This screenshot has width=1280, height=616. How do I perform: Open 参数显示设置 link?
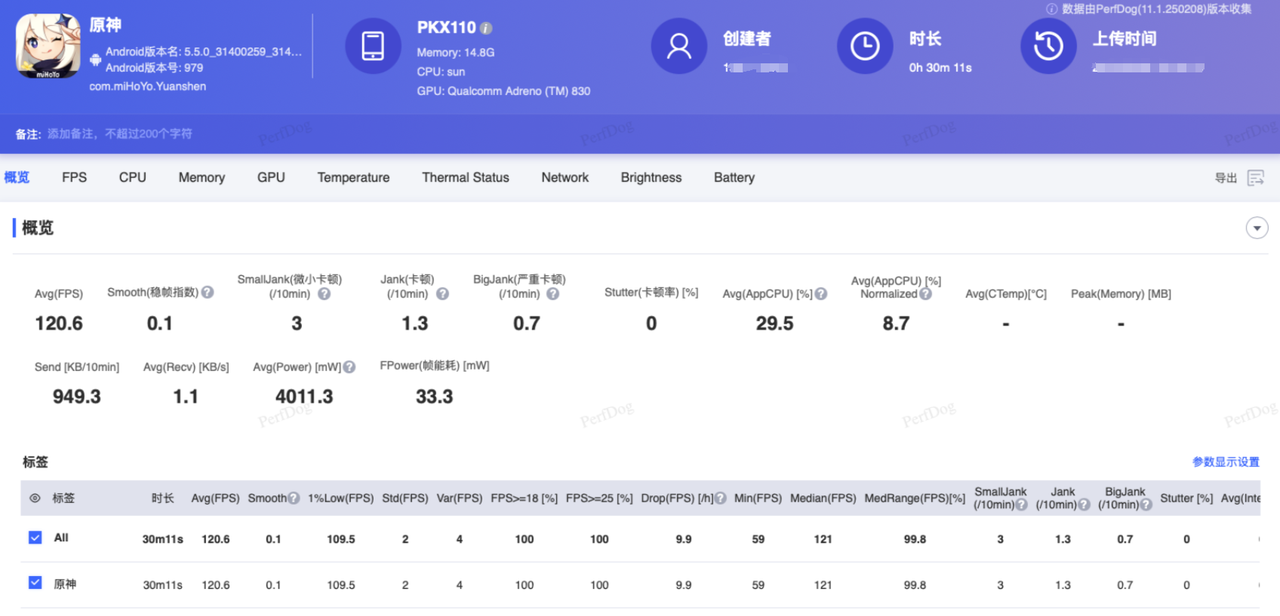click(1226, 462)
